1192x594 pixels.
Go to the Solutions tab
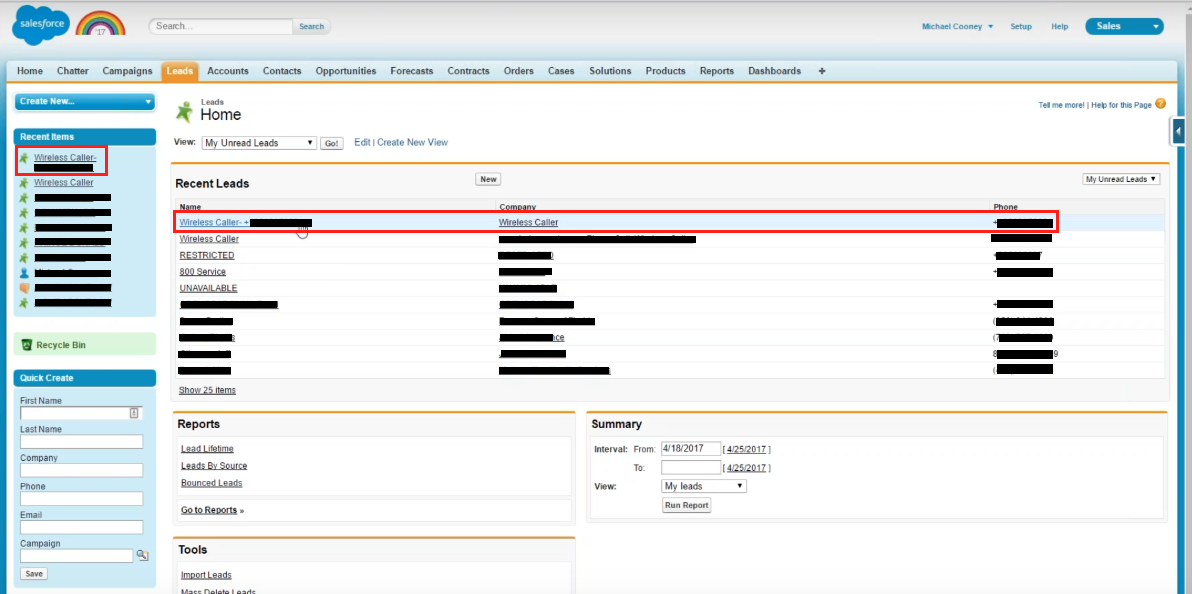610,71
